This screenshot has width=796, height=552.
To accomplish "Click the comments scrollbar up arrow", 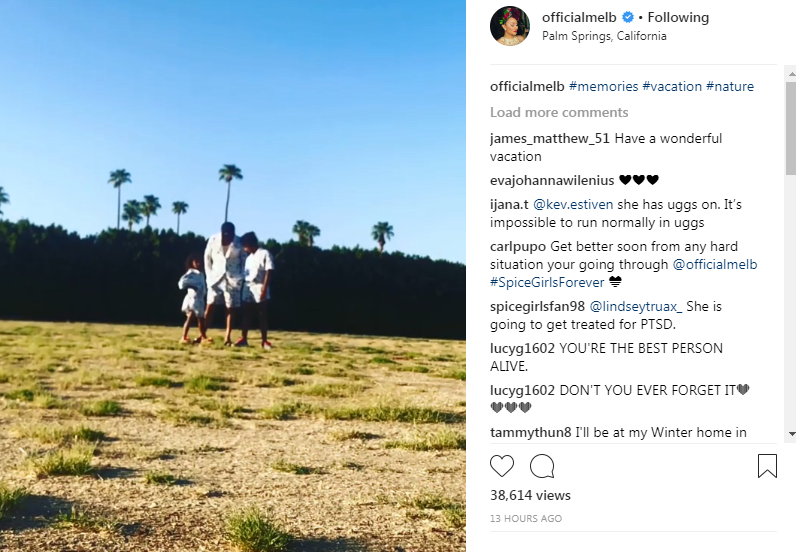I will (x=791, y=74).
